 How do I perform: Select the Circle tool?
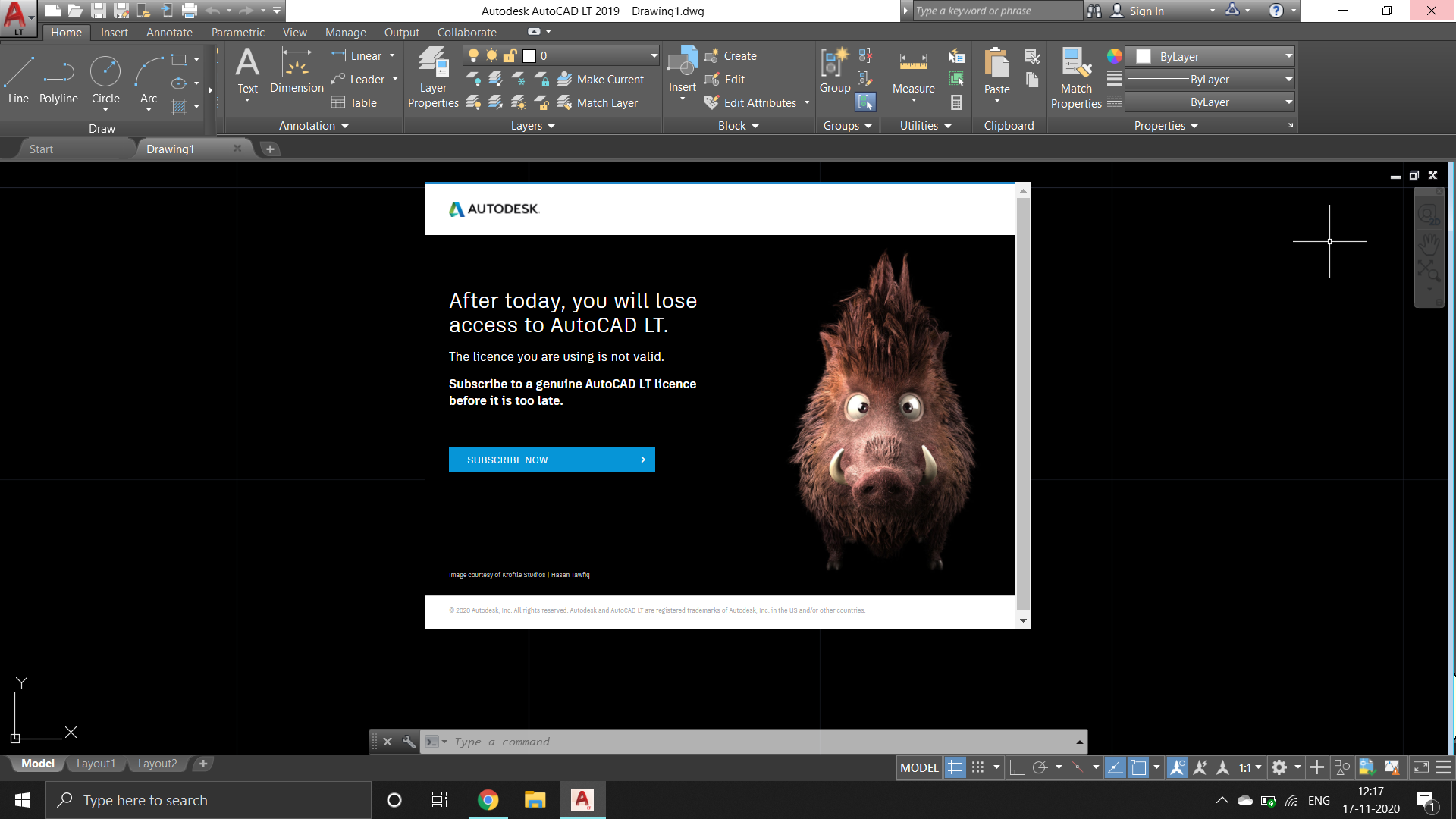[x=105, y=80]
